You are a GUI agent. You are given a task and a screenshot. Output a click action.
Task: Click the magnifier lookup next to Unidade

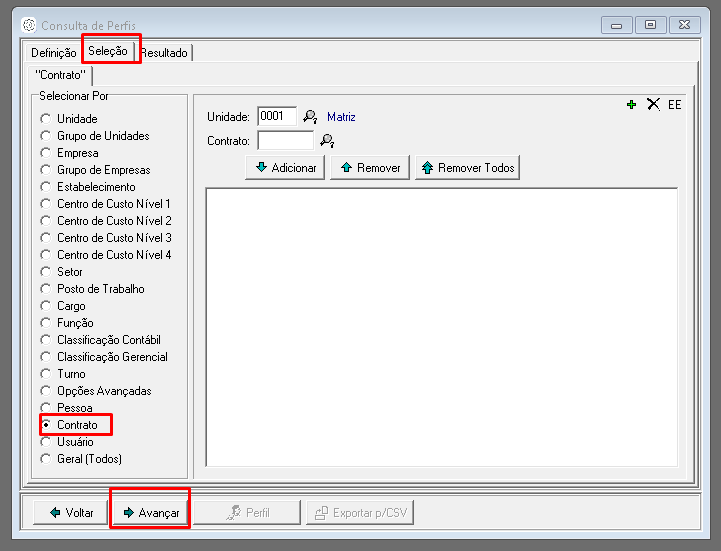[310, 117]
